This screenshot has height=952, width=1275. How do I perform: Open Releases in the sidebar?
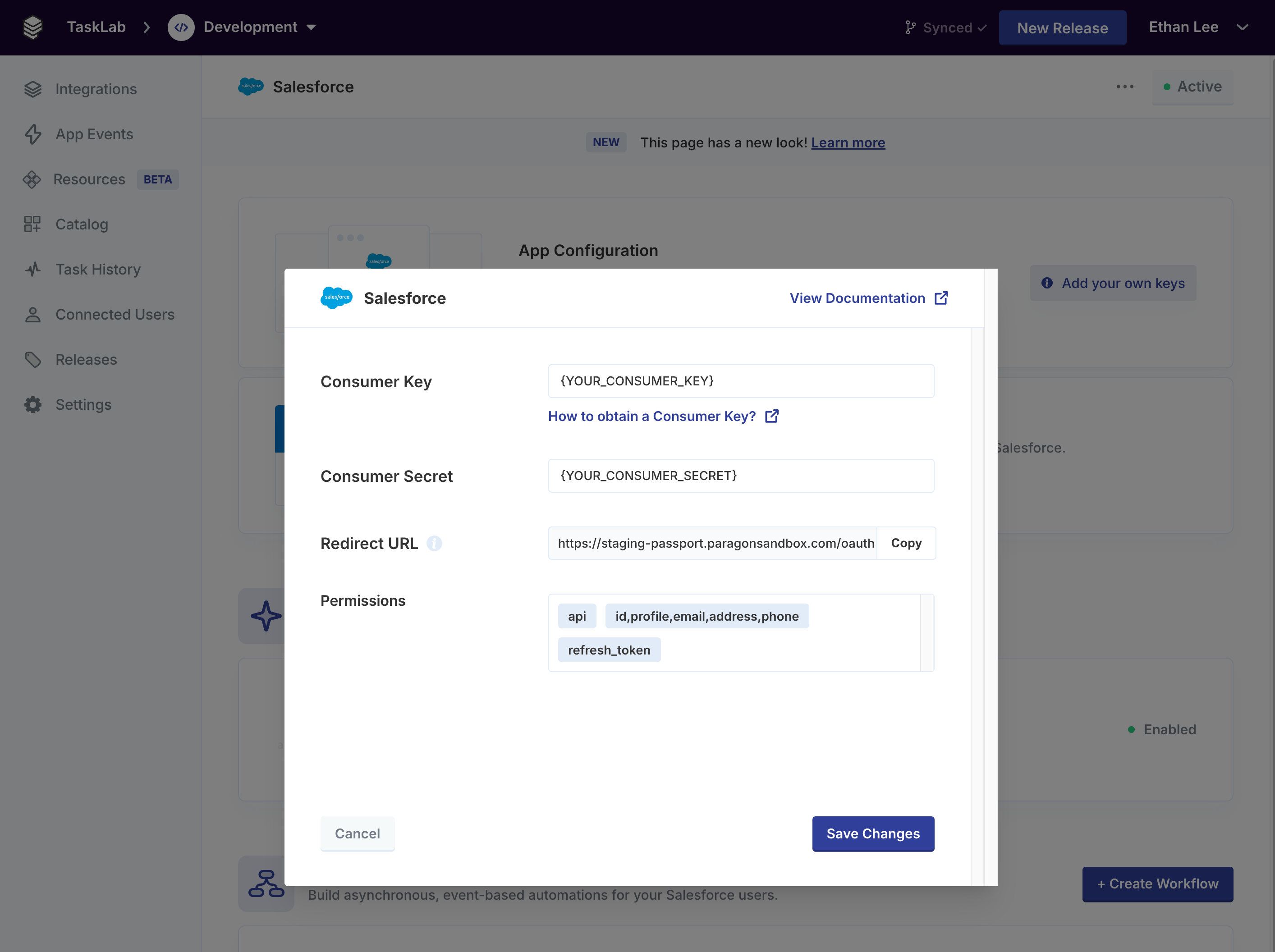click(86, 360)
